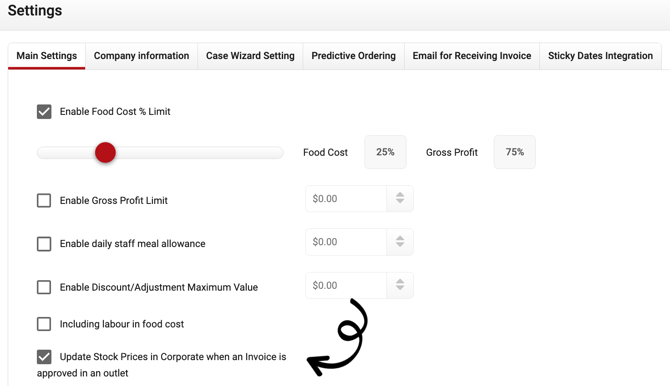Click the Settings page heading
Screen dimensions: 670x386
point(35,10)
